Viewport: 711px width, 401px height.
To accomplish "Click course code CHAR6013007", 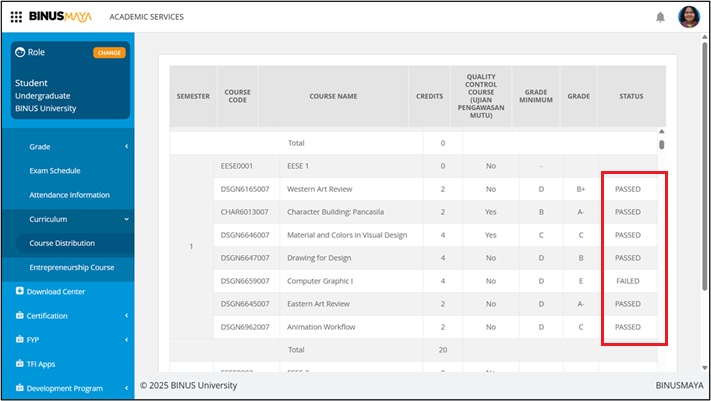I will 244,212.
